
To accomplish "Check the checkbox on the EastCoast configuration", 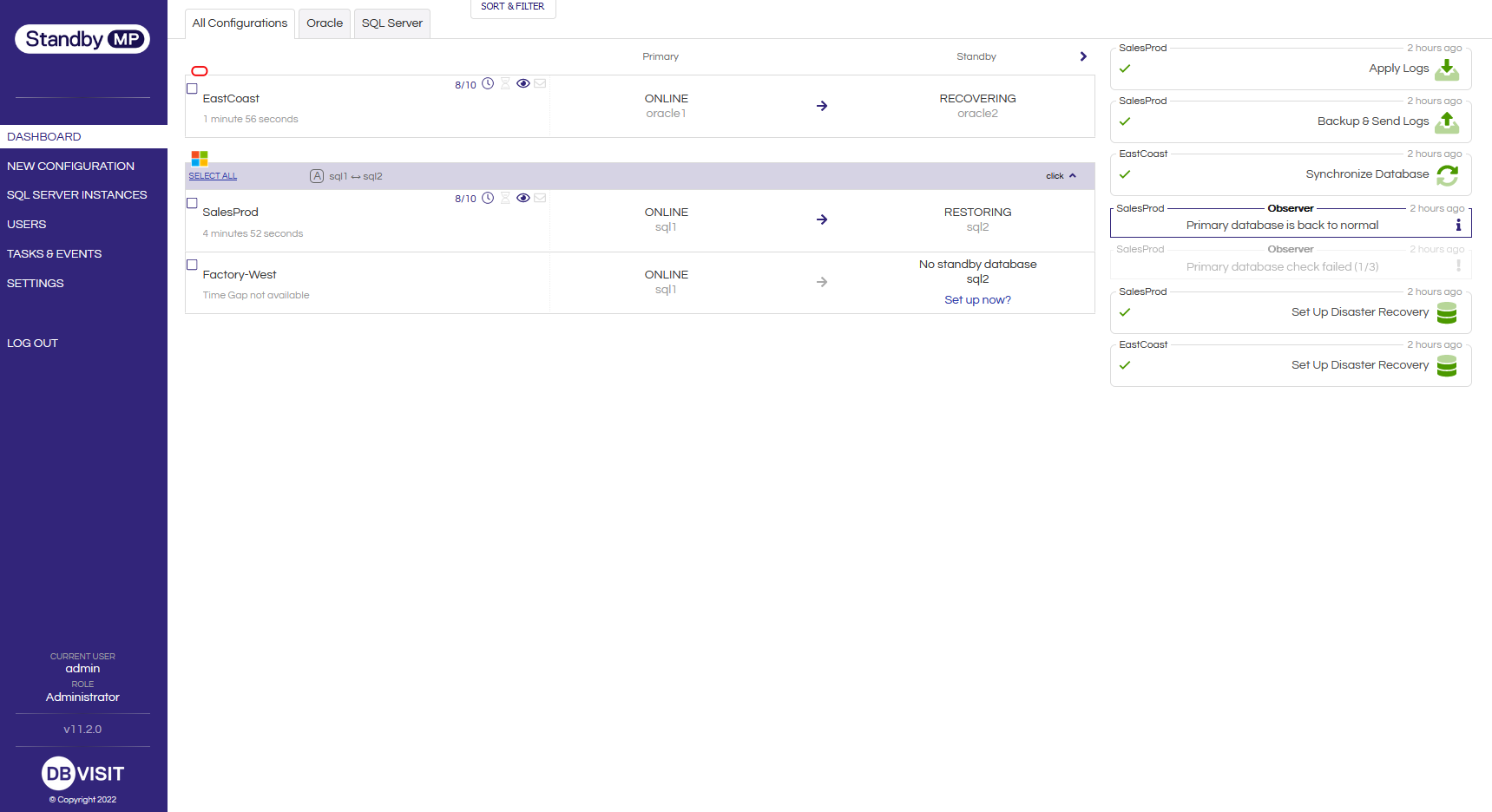I will [192, 88].
